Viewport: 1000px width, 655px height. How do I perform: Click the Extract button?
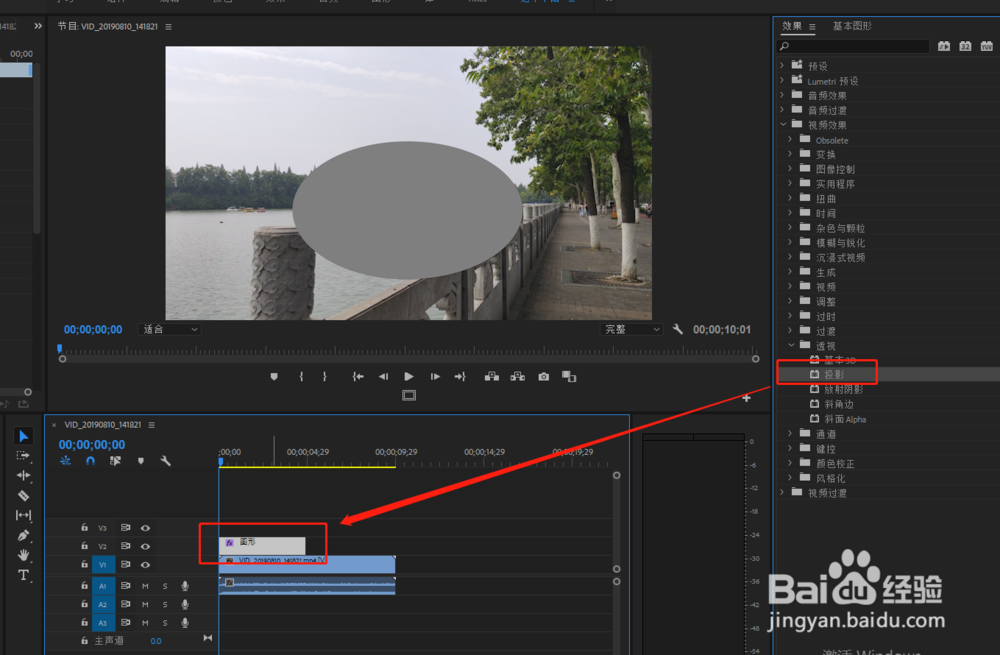point(518,377)
